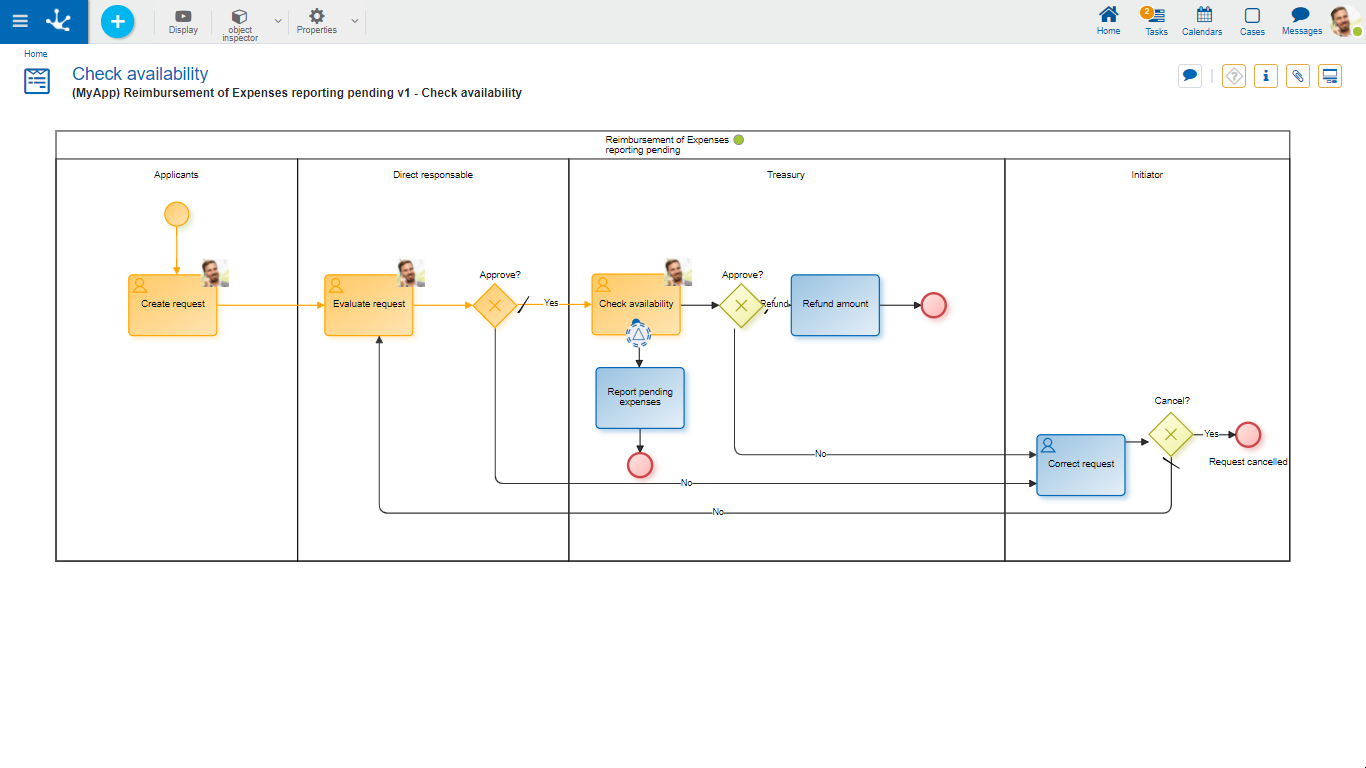Open the user profile avatar menu
The width and height of the screenshot is (1366, 768).
pyautogui.click(x=1345, y=21)
